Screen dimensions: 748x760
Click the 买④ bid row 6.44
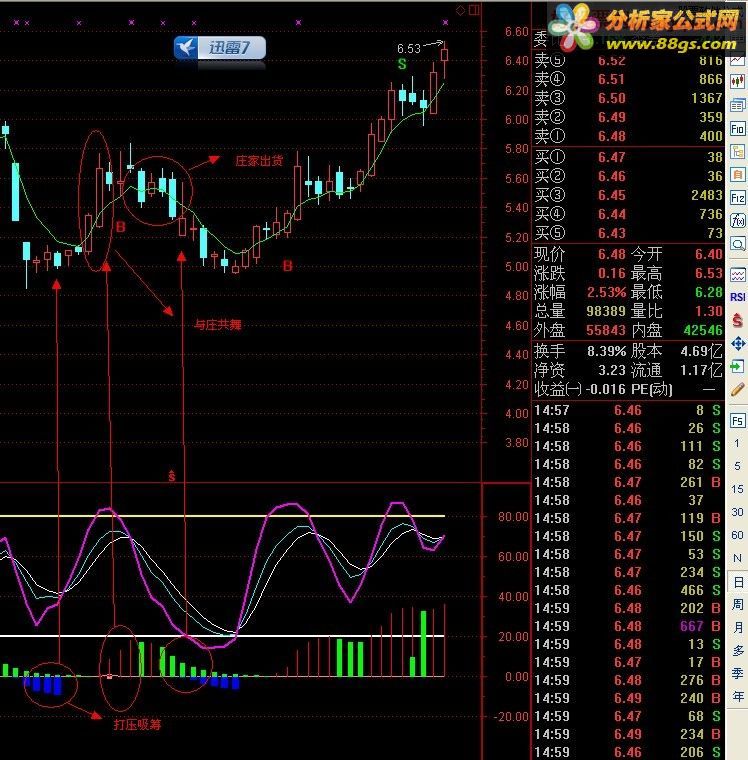pyautogui.click(x=628, y=214)
